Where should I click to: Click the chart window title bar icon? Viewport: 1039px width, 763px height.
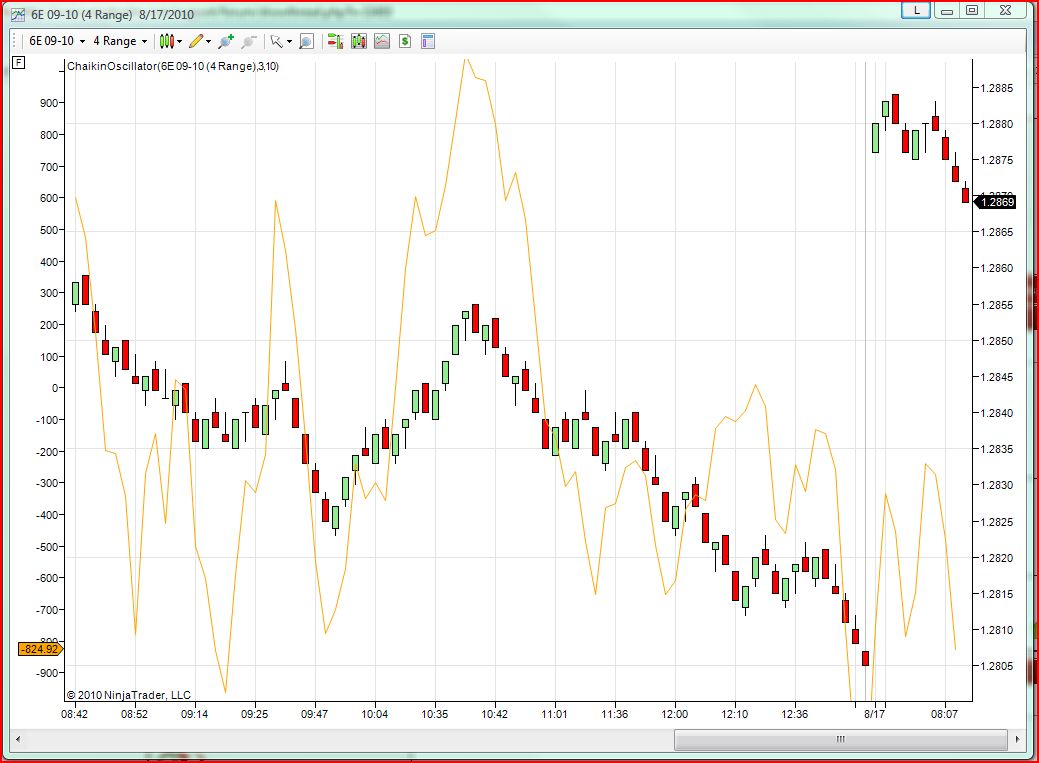[x=19, y=14]
